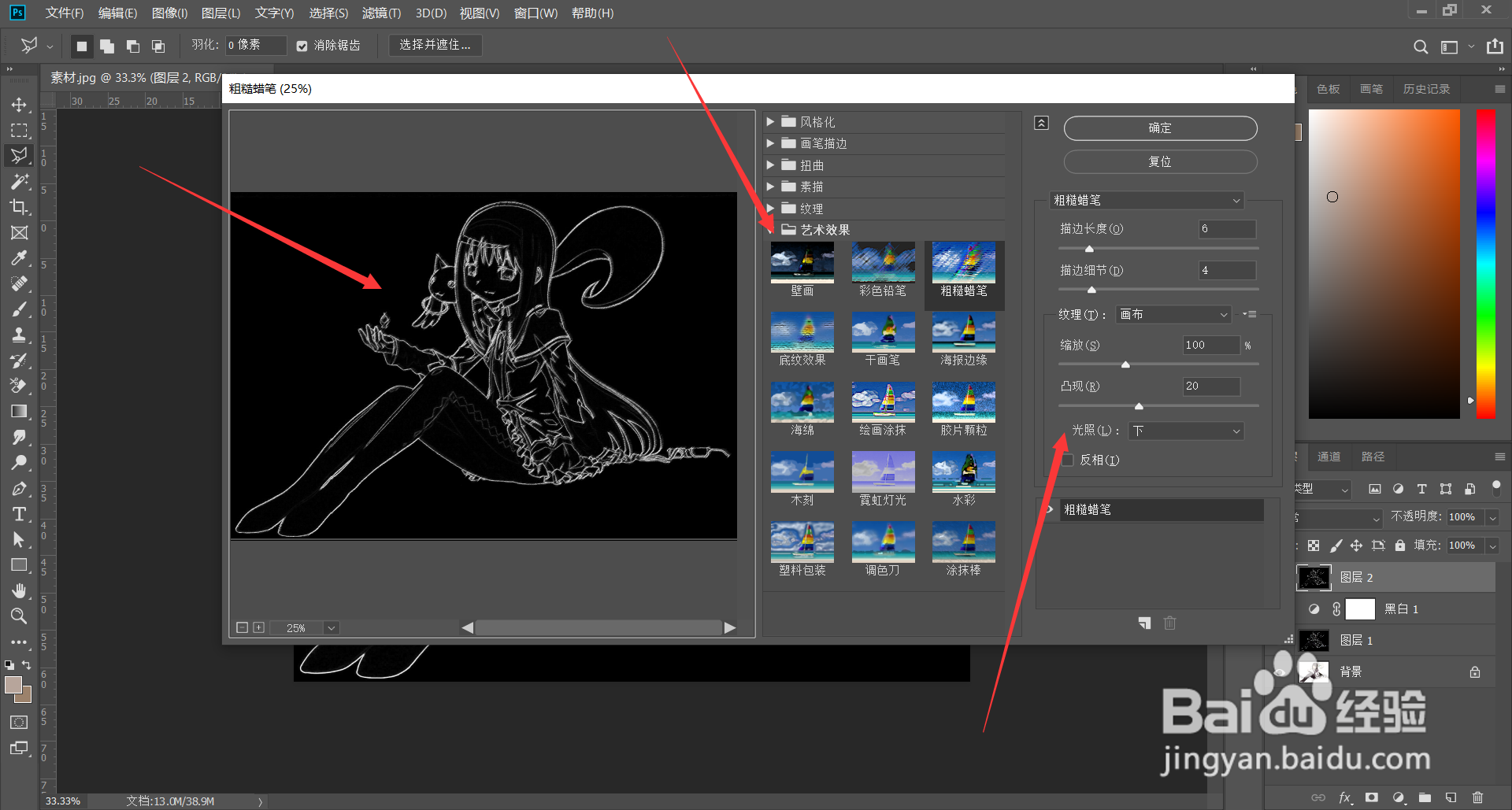Enable the Invert (反相) checkbox
Screen dimensions: 1512x810
[1068, 460]
